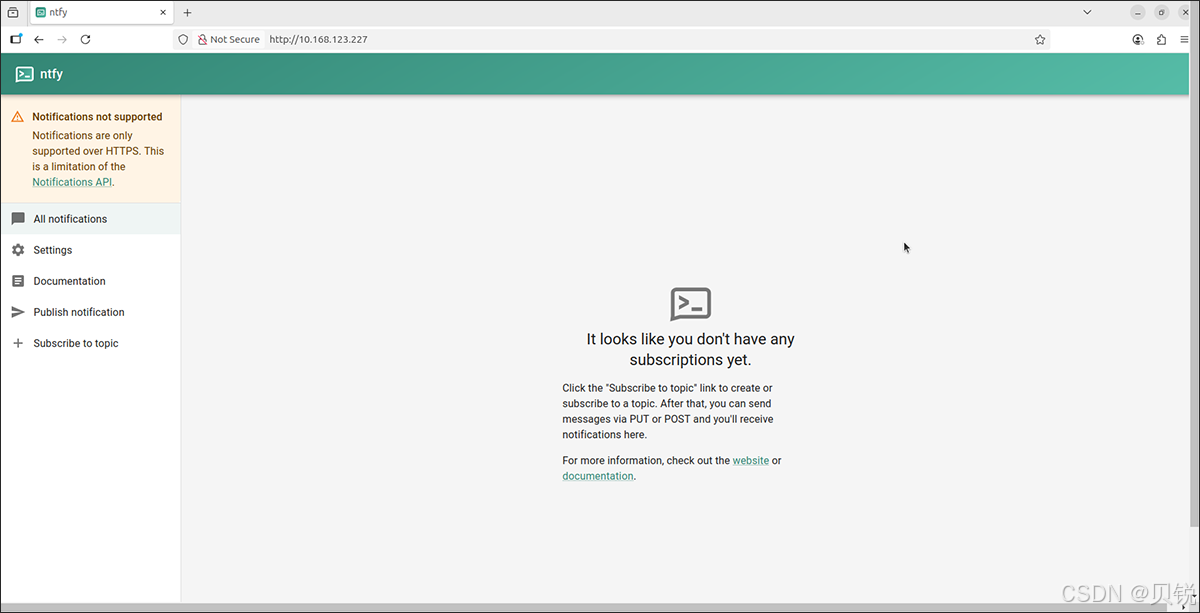Open the website link in help text
1200x613 pixels.
[x=751, y=461]
